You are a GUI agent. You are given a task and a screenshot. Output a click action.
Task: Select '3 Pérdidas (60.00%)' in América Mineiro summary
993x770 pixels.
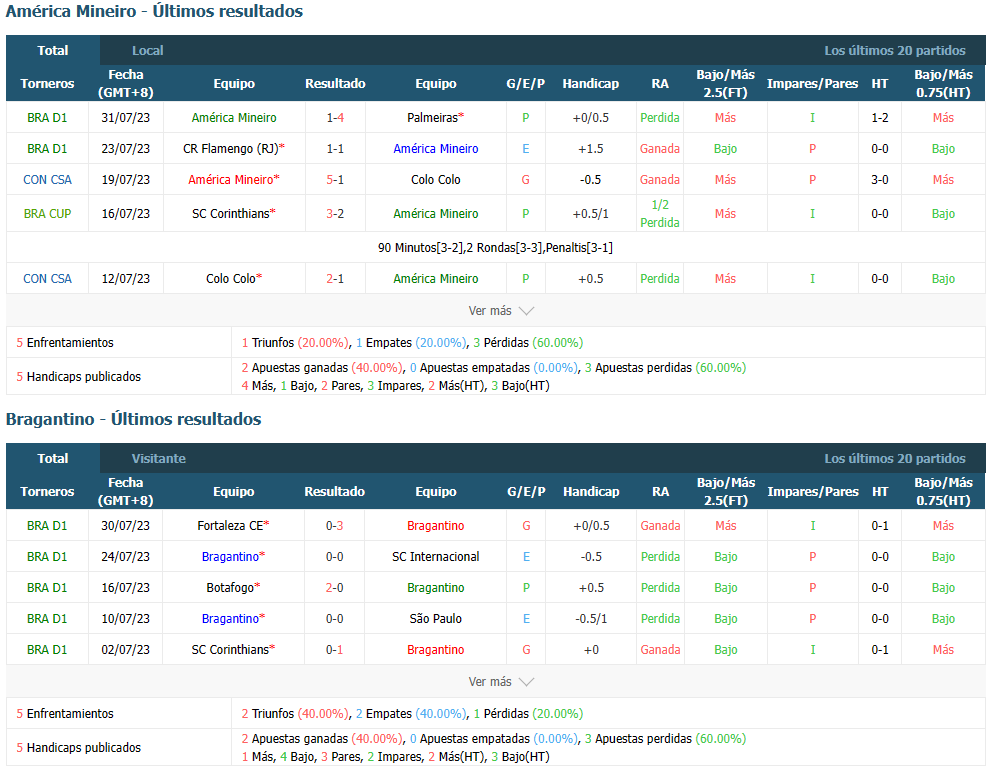[528, 342]
